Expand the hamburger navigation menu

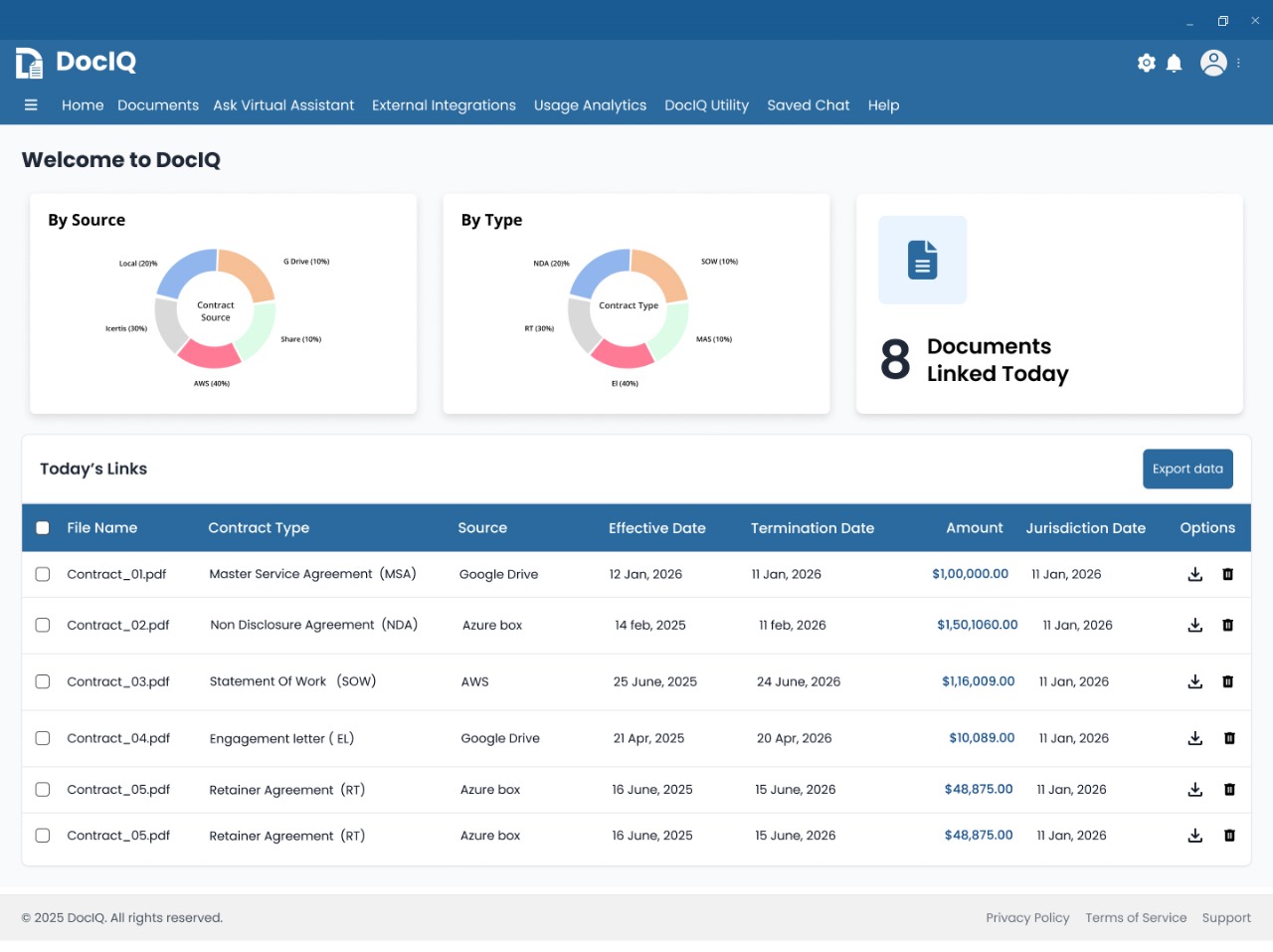pos(31,105)
